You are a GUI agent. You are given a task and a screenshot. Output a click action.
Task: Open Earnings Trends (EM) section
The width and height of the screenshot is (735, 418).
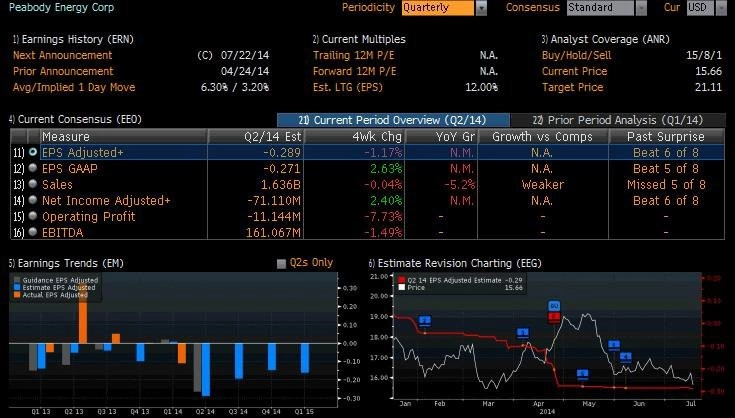(x=67, y=263)
